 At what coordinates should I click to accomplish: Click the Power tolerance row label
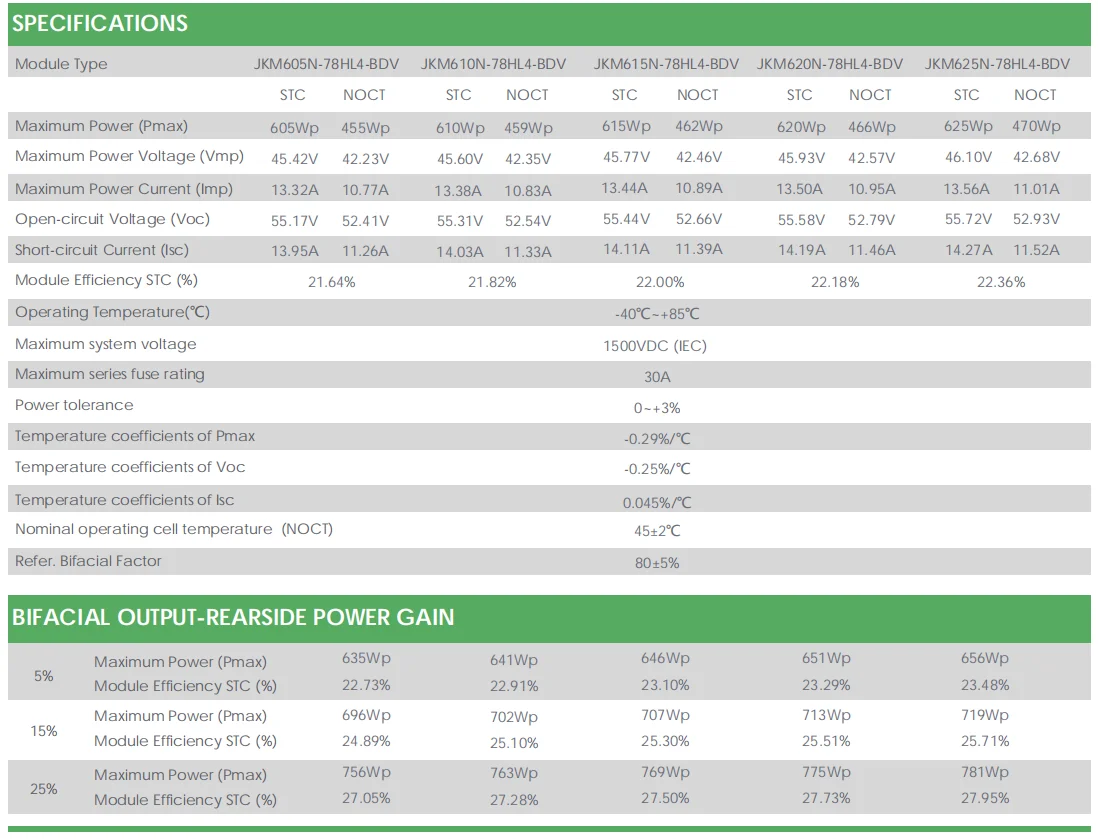(x=74, y=405)
